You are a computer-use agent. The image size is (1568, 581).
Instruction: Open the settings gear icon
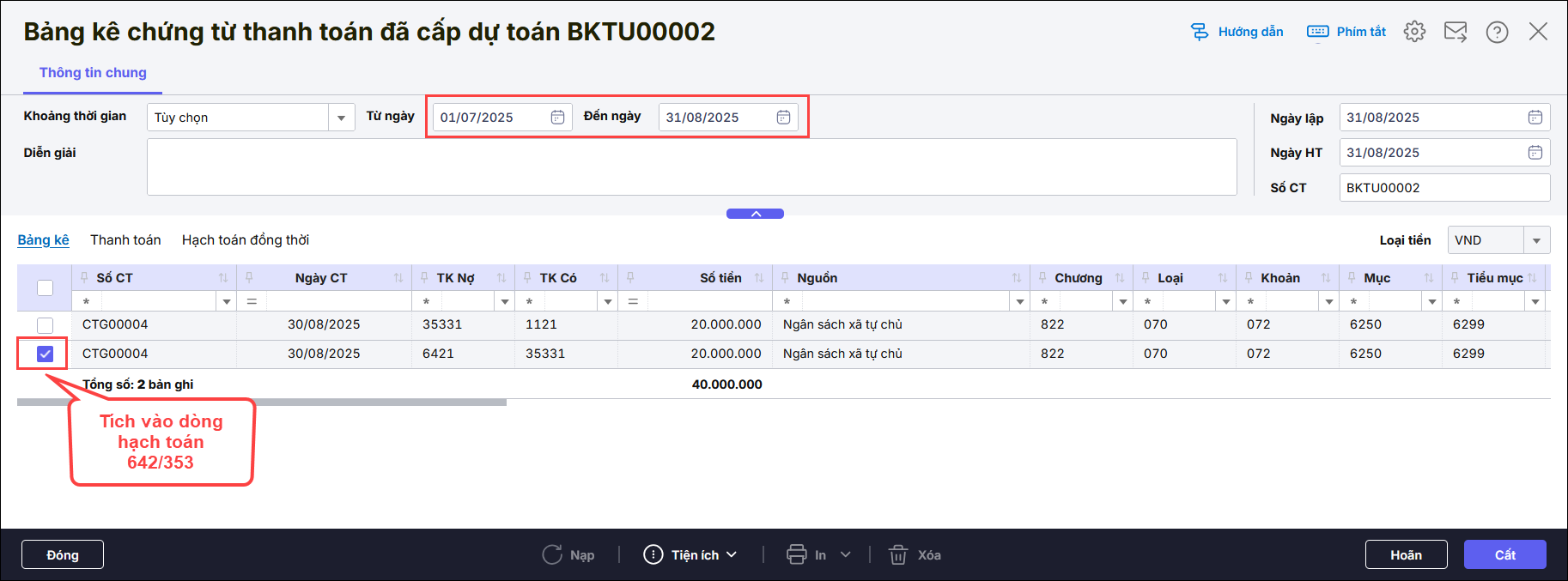[x=1414, y=32]
